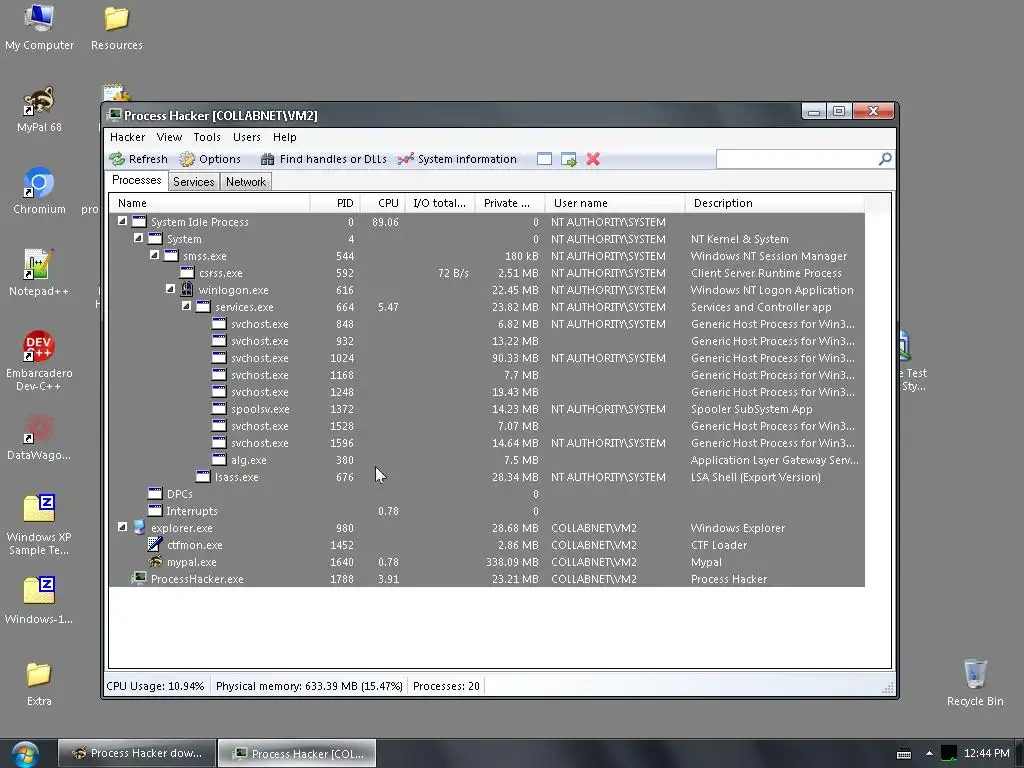Viewport: 1024px width, 768px height.
Task: Click the ProcessHacker.exe process icon
Action: 139,578
